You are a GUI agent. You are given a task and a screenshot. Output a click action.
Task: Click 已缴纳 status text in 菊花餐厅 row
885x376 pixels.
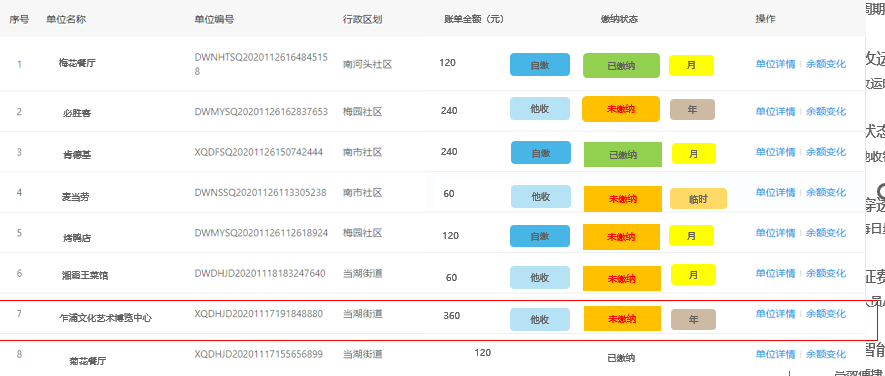click(x=621, y=358)
